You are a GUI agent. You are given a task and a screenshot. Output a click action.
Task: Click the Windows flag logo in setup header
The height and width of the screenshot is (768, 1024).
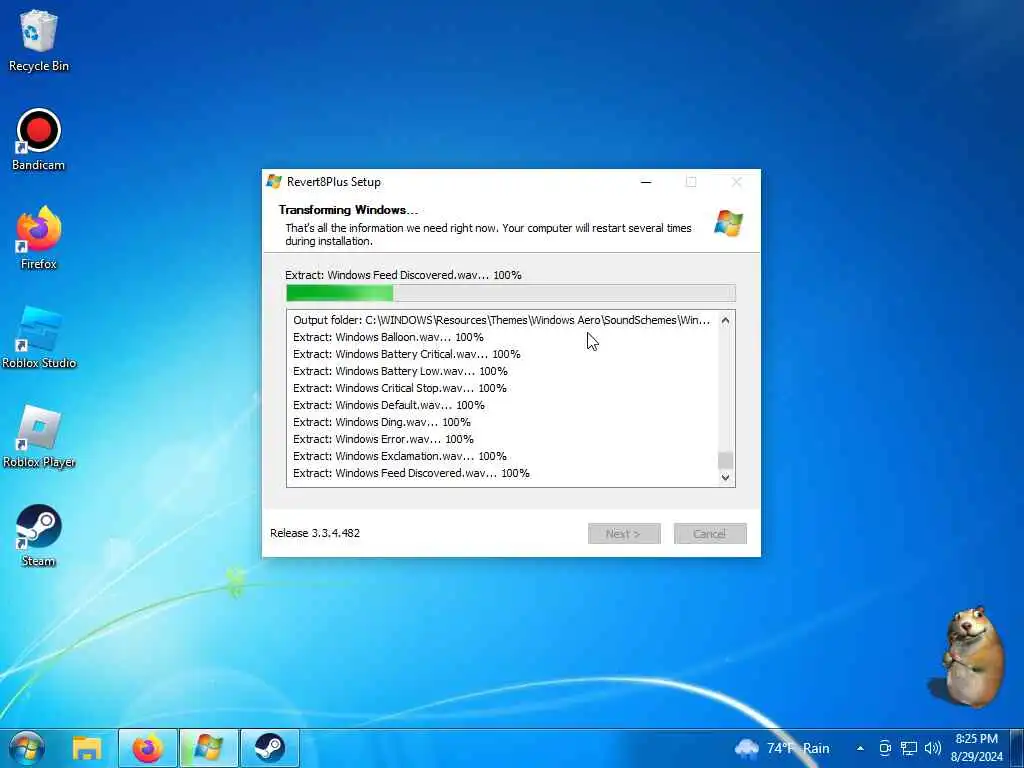[x=728, y=223]
